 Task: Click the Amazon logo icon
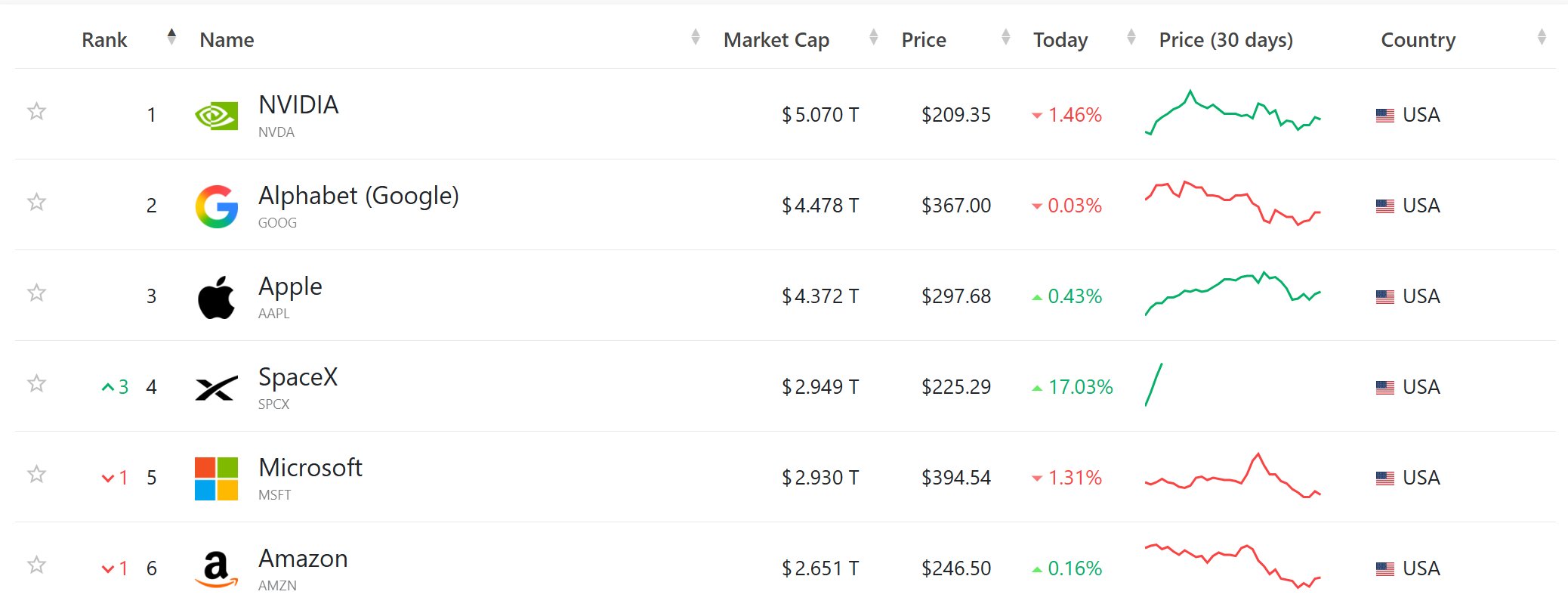click(216, 569)
